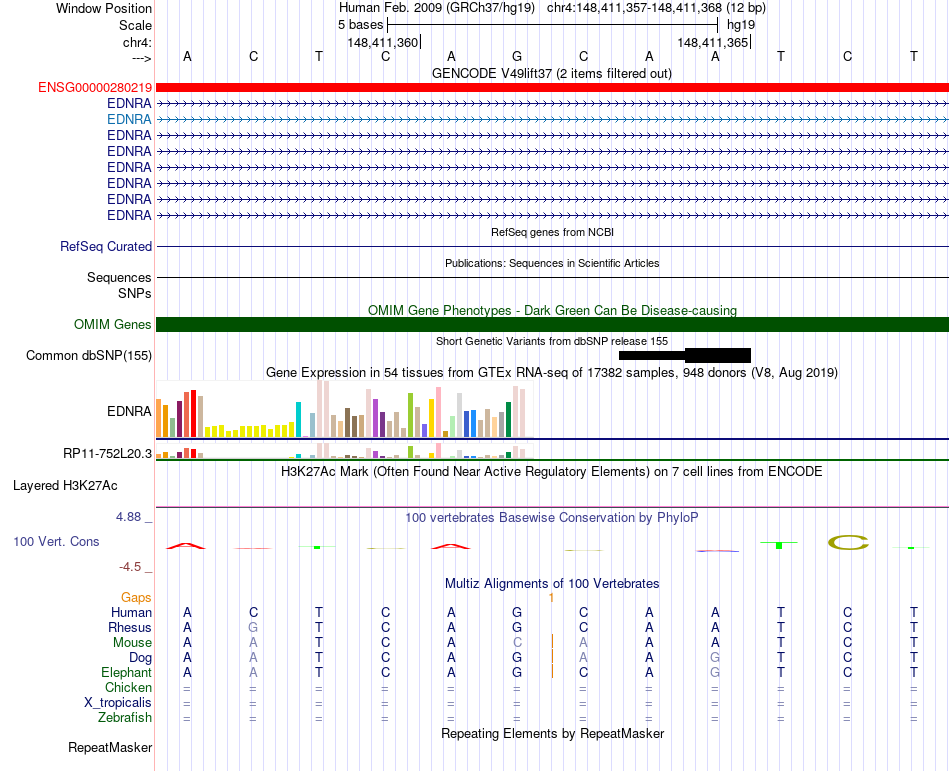This screenshot has width=950, height=771.
Task: Click the Gene Expression in 54 tissues title
Action: 552,372
